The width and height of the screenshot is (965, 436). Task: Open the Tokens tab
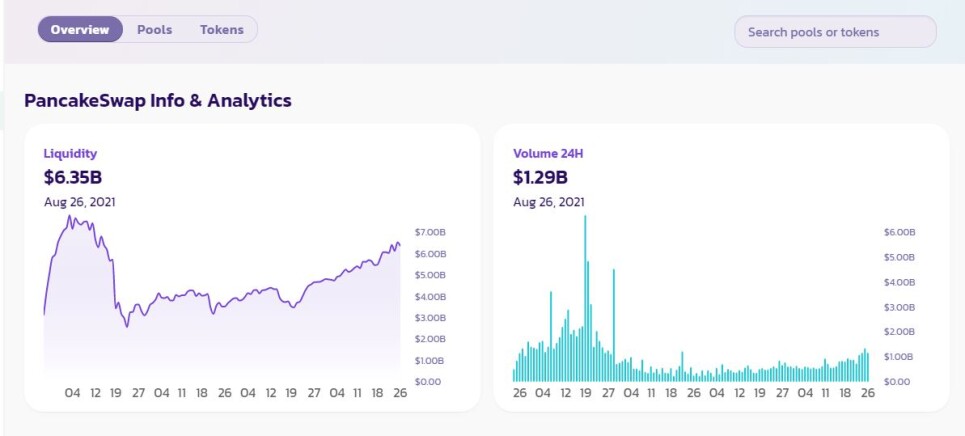point(222,30)
